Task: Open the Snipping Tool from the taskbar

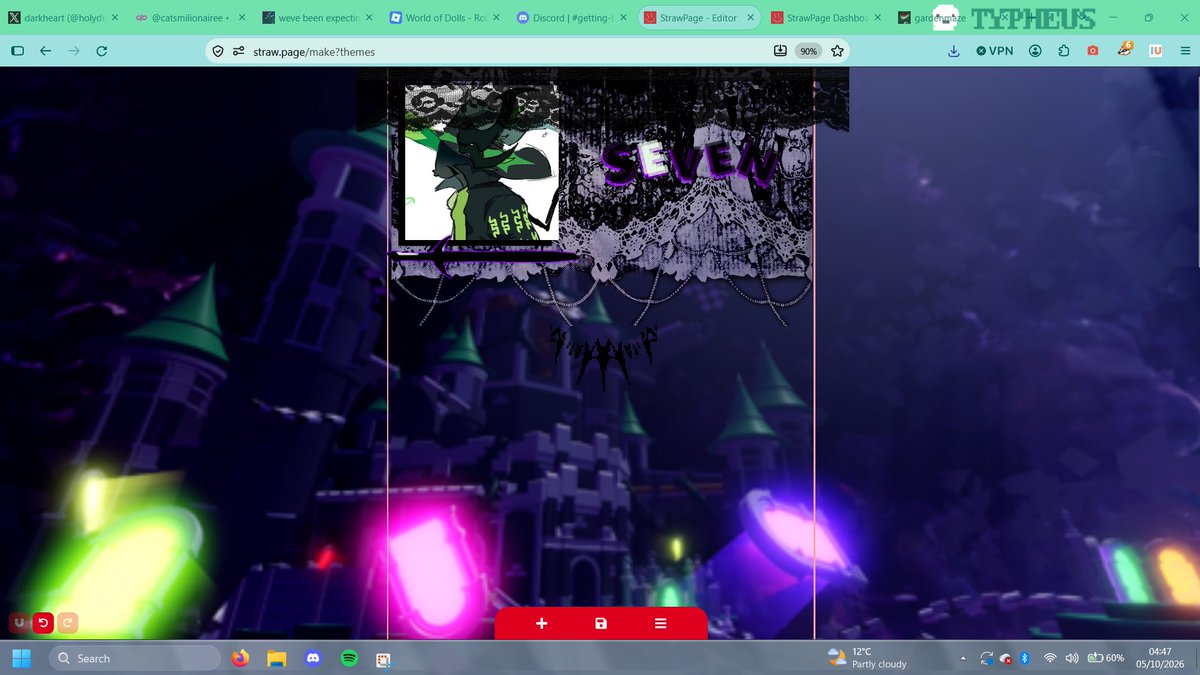Action: coord(383,659)
